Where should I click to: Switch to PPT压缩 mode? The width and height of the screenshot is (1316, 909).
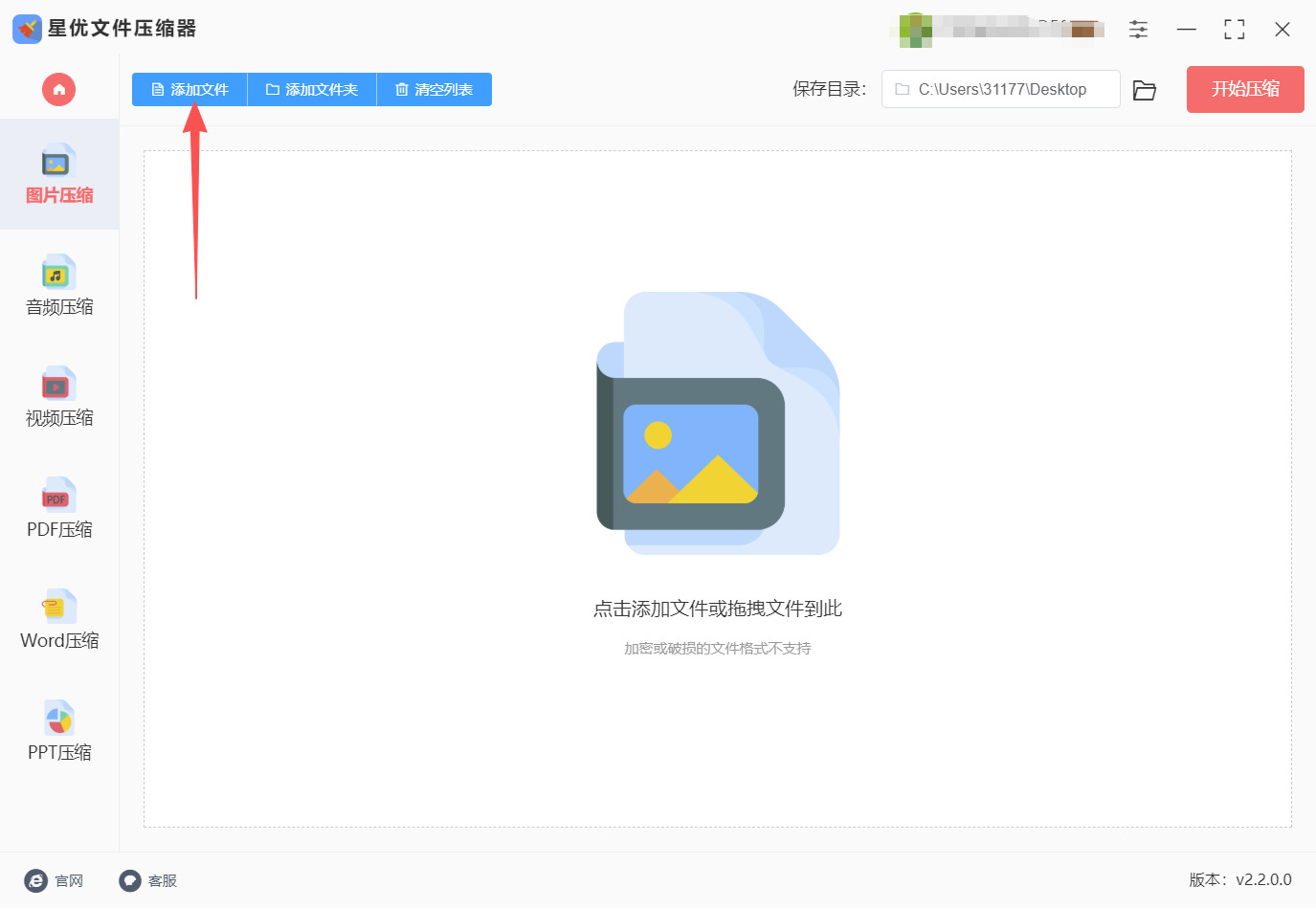pyautogui.click(x=57, y=732)
